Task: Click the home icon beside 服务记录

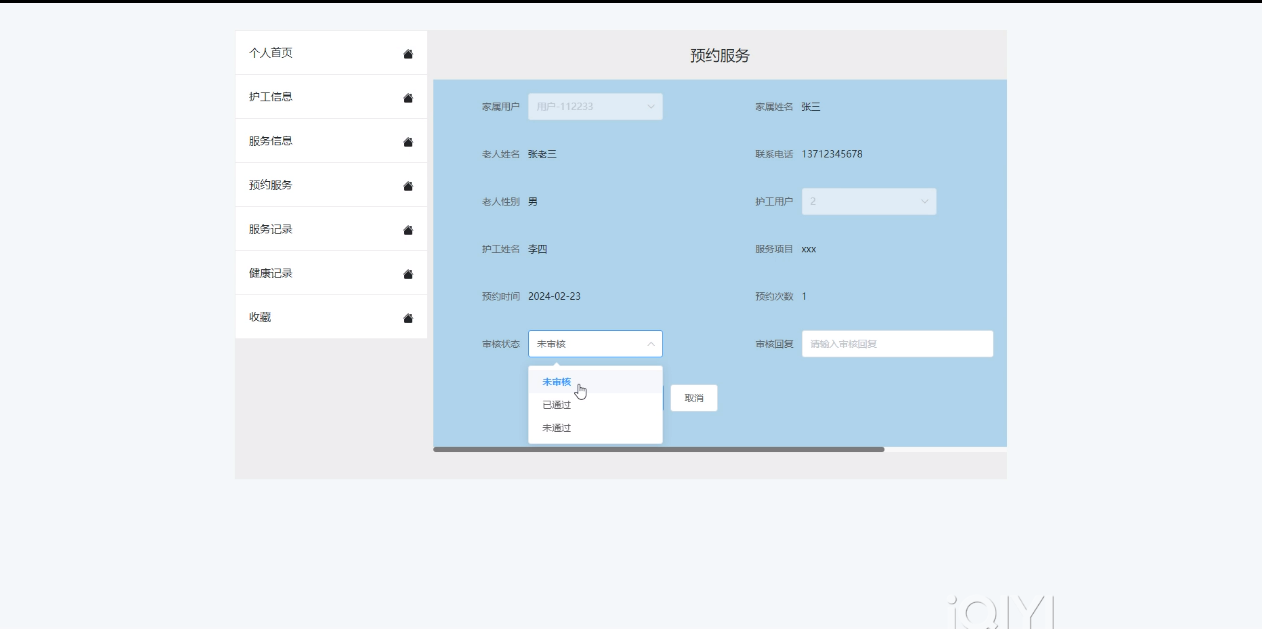Action: pyautogui.click(x=408, y=230)
